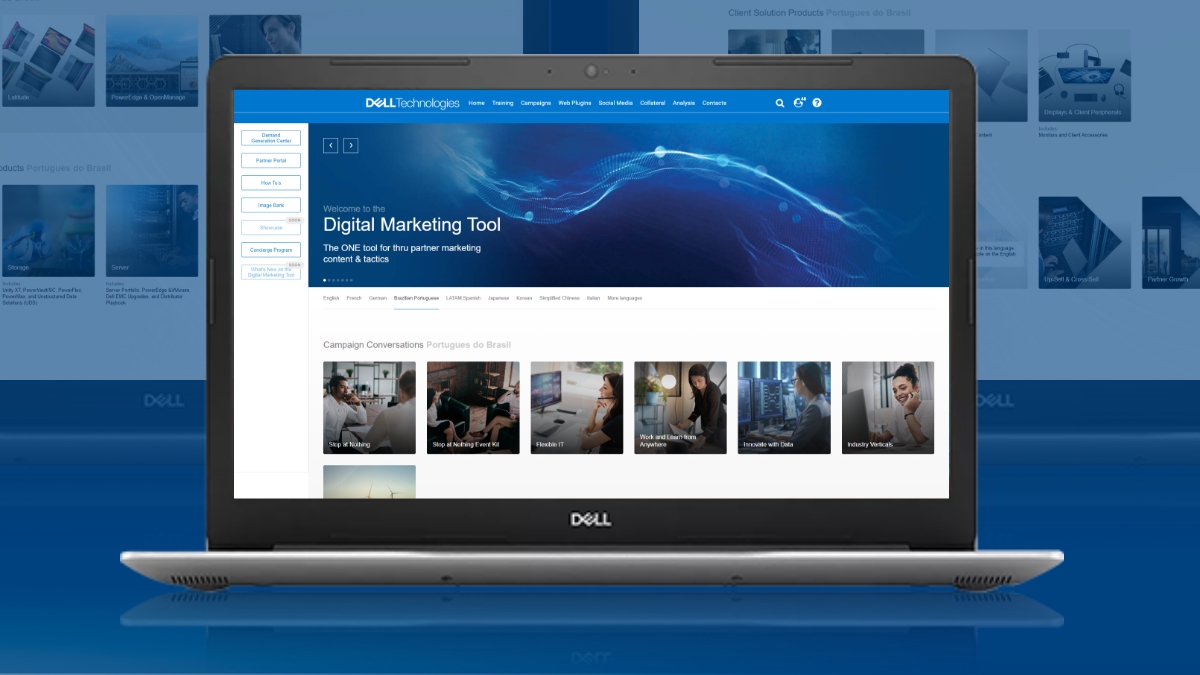
Task: Switch to the French language tab
Action: (354, 298)
